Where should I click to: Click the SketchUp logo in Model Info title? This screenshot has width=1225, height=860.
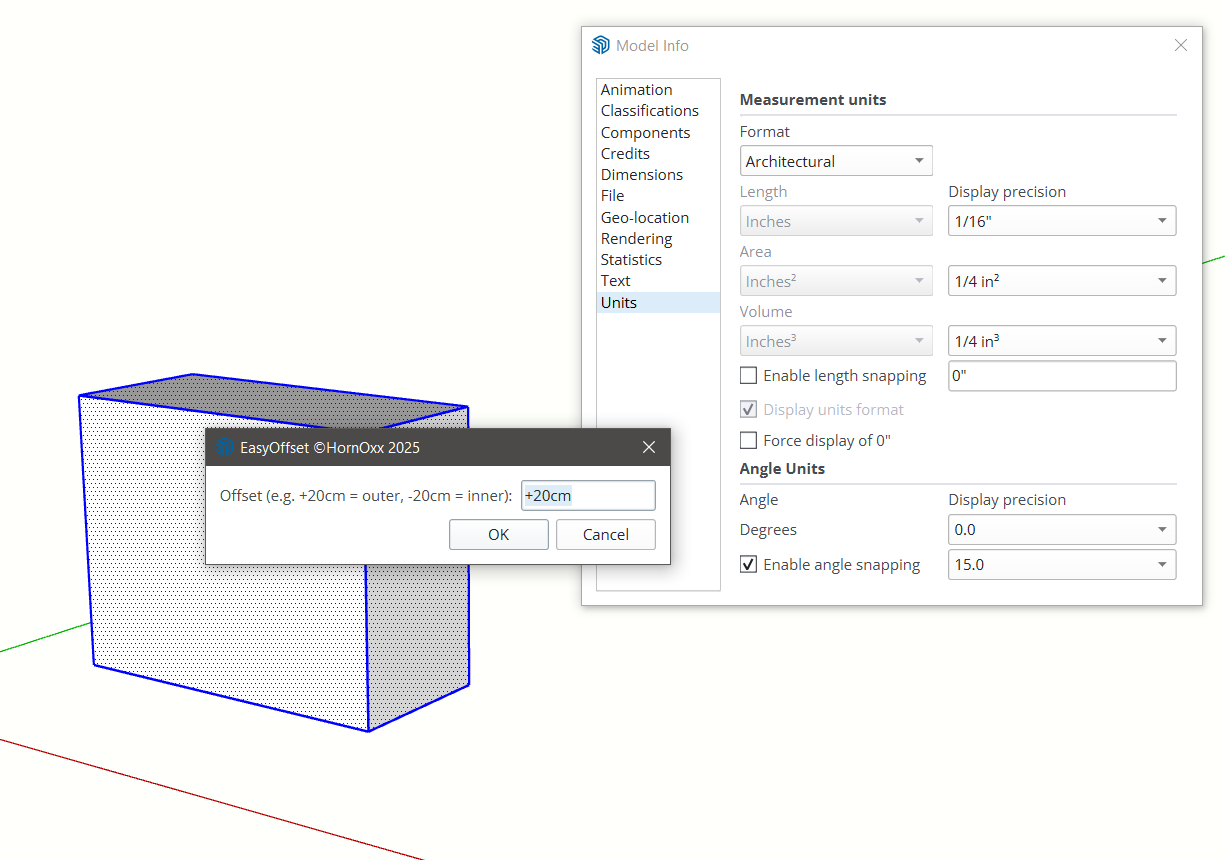(x=600, y=46)
